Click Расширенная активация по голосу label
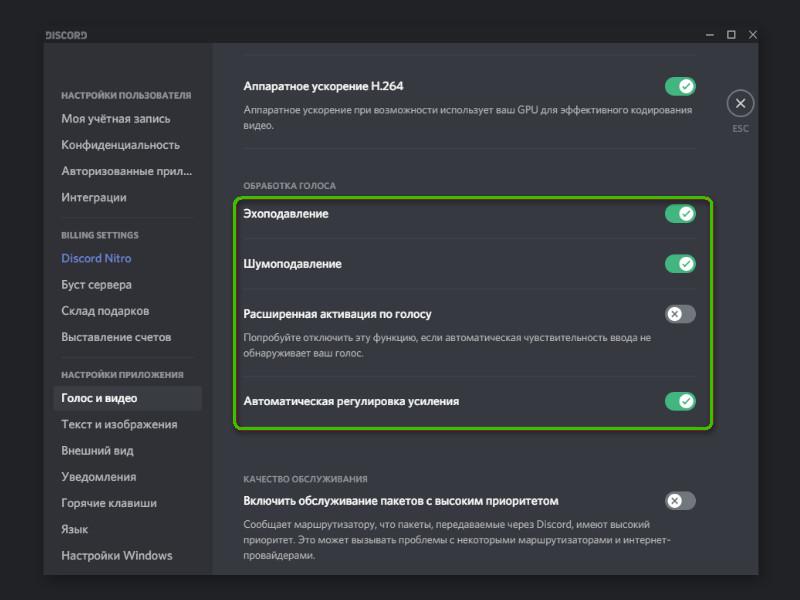Screen dimensions: 800x600 [337, 314]
